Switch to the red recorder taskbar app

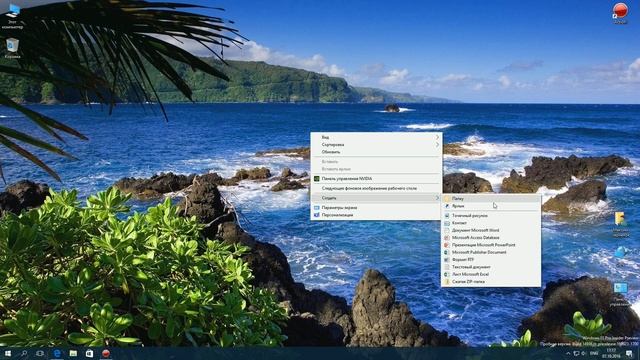pyautogui.click(x=106, y=353)
